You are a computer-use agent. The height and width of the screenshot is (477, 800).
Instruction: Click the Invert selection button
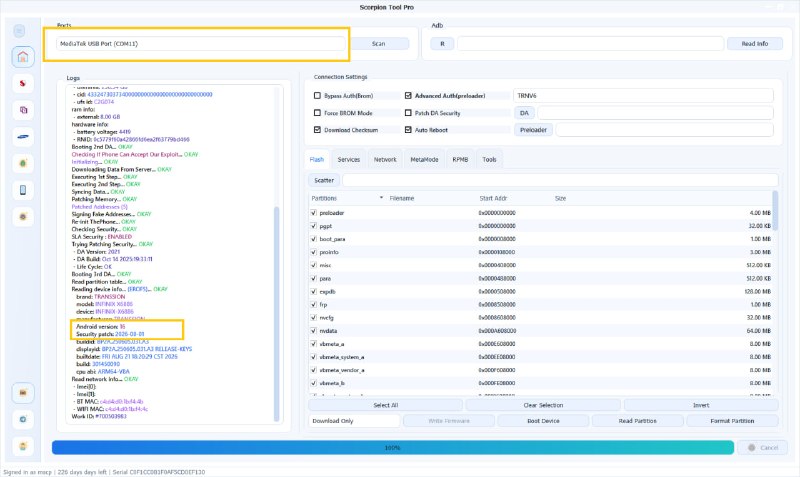701,405
